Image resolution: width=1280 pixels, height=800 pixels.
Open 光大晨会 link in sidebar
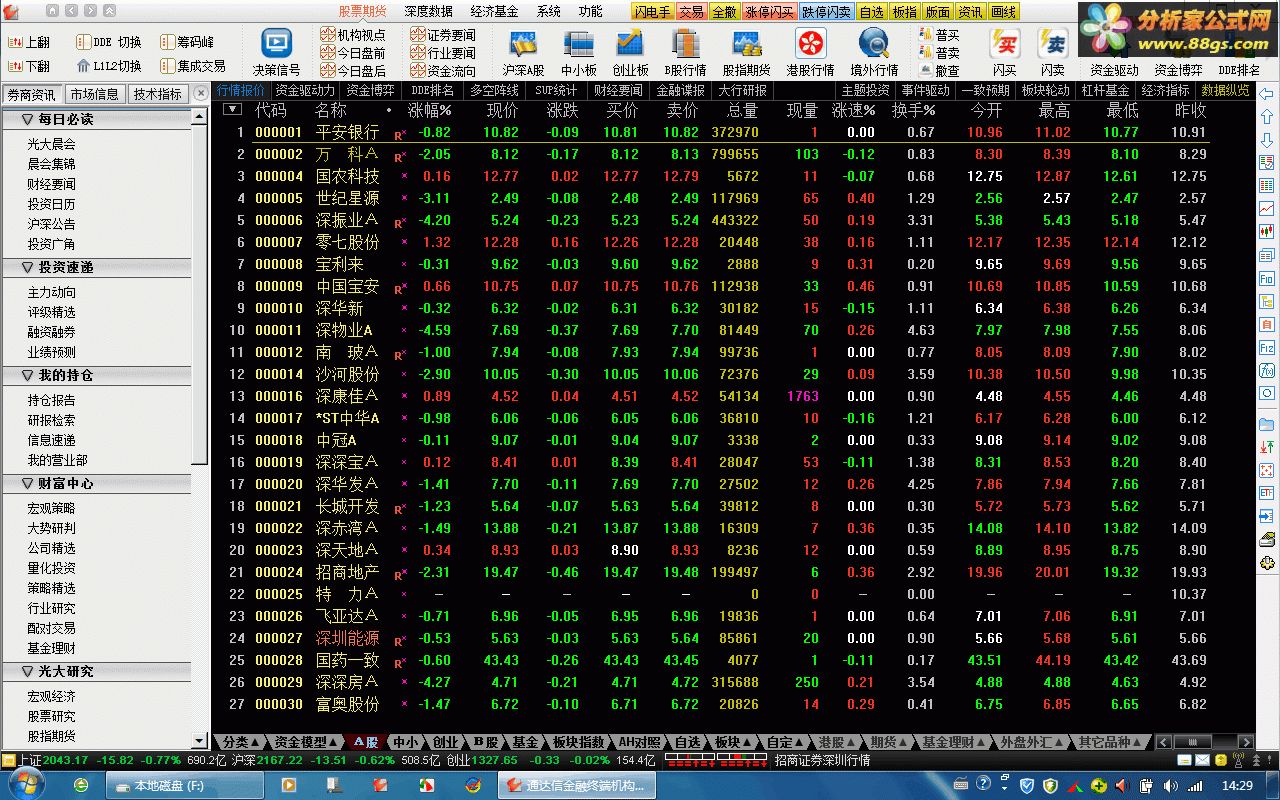click(51, 144)
